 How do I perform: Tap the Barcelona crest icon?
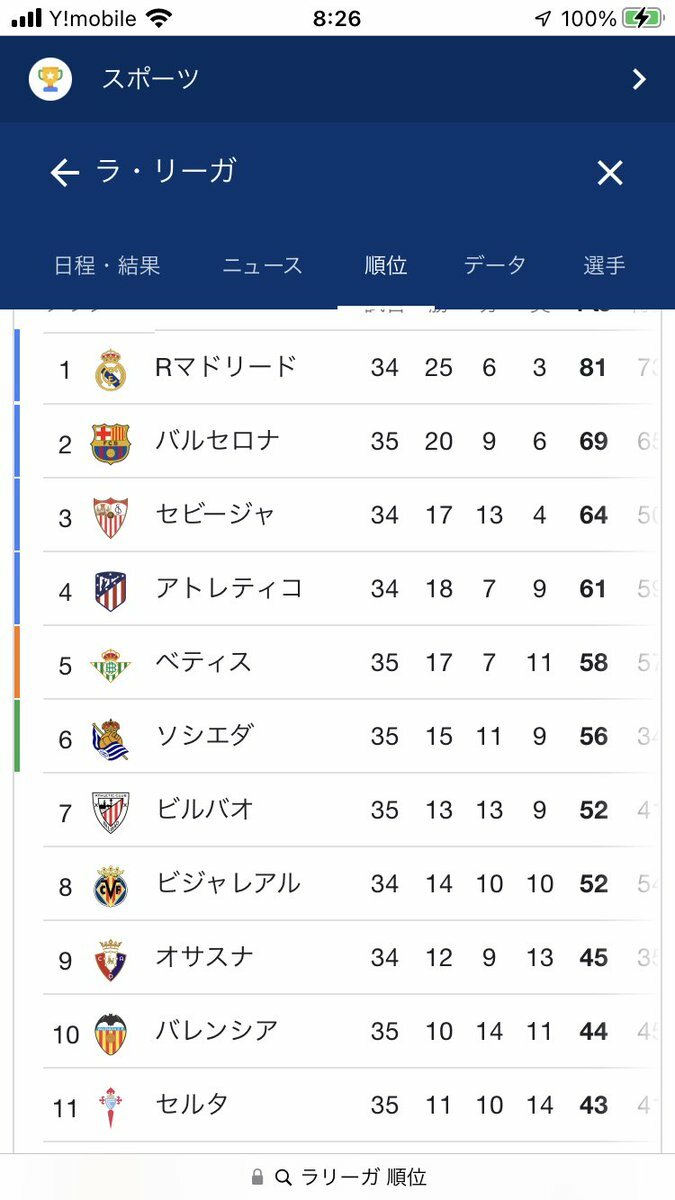pos(111,443)
